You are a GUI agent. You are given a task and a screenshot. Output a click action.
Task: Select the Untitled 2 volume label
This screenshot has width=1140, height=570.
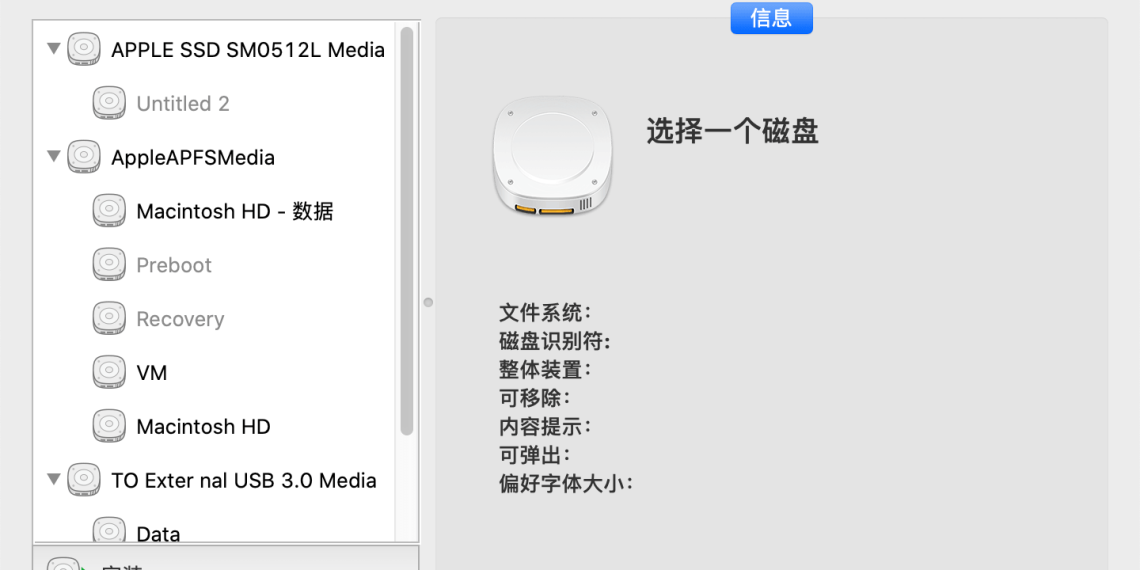[183, 103]
